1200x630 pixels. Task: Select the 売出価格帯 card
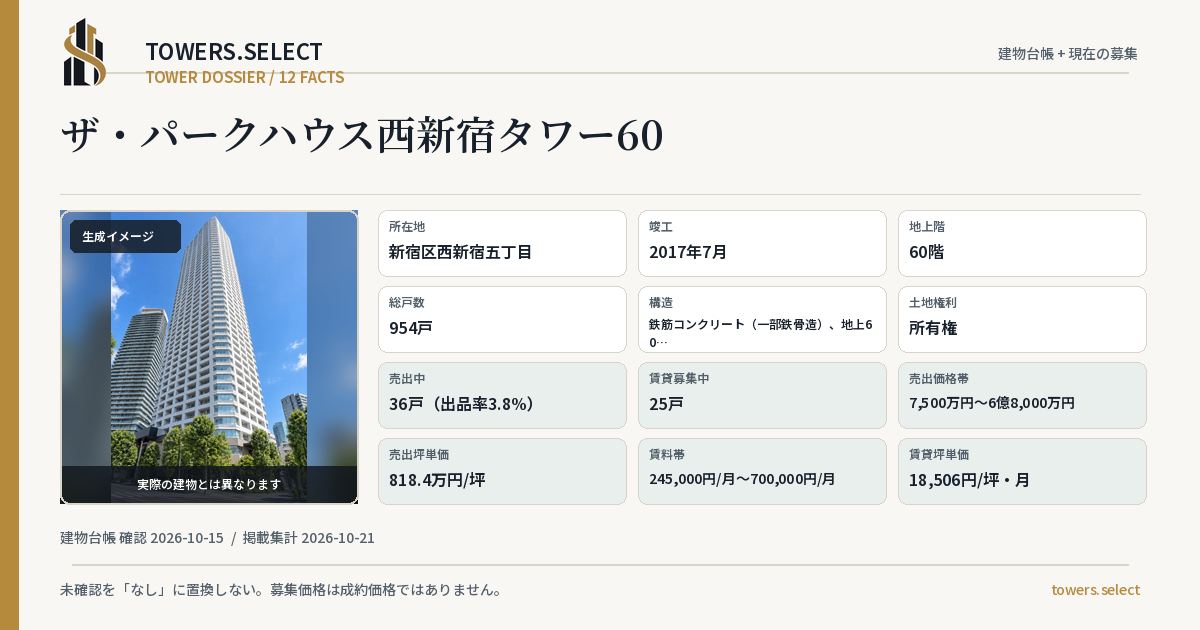click(1022, 395)
